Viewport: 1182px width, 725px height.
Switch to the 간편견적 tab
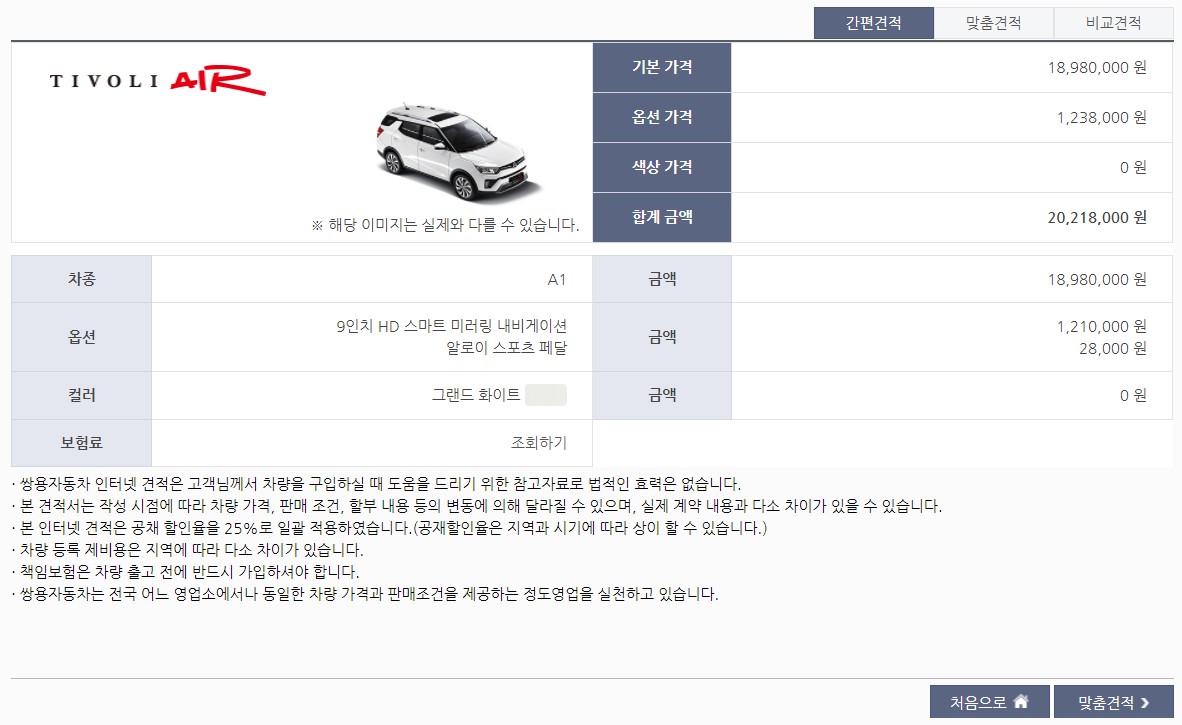click(874, 23)
